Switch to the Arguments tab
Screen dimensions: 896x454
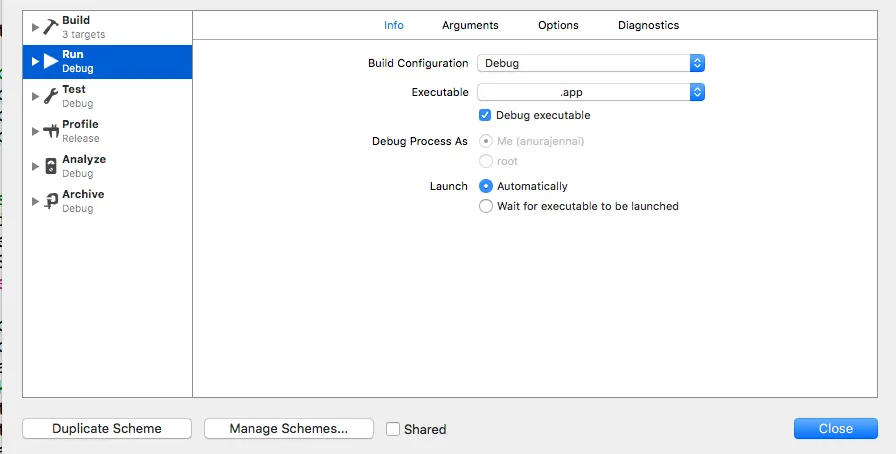pos(470,25)
